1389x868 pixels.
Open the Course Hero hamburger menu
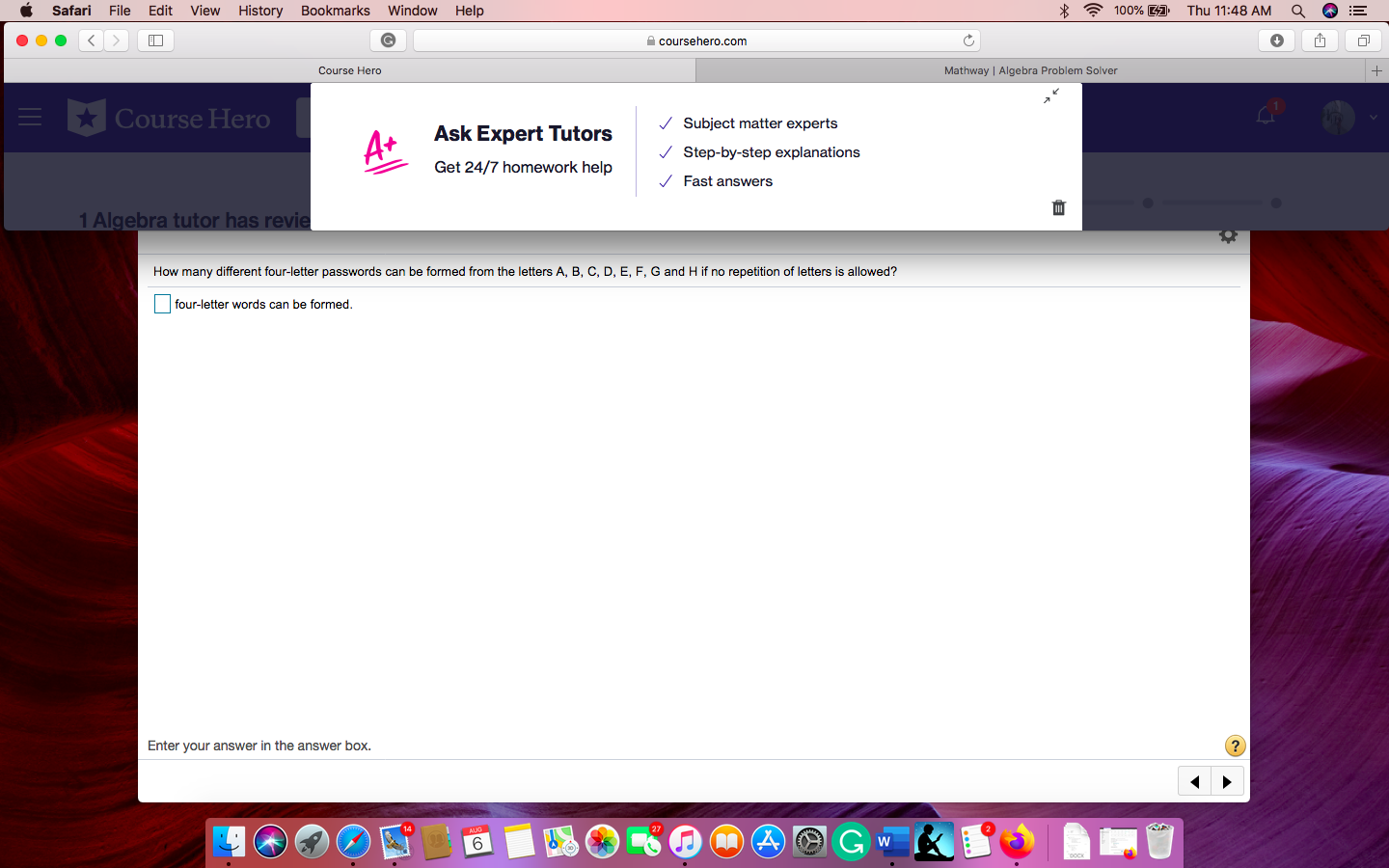(x=30, y=118)
